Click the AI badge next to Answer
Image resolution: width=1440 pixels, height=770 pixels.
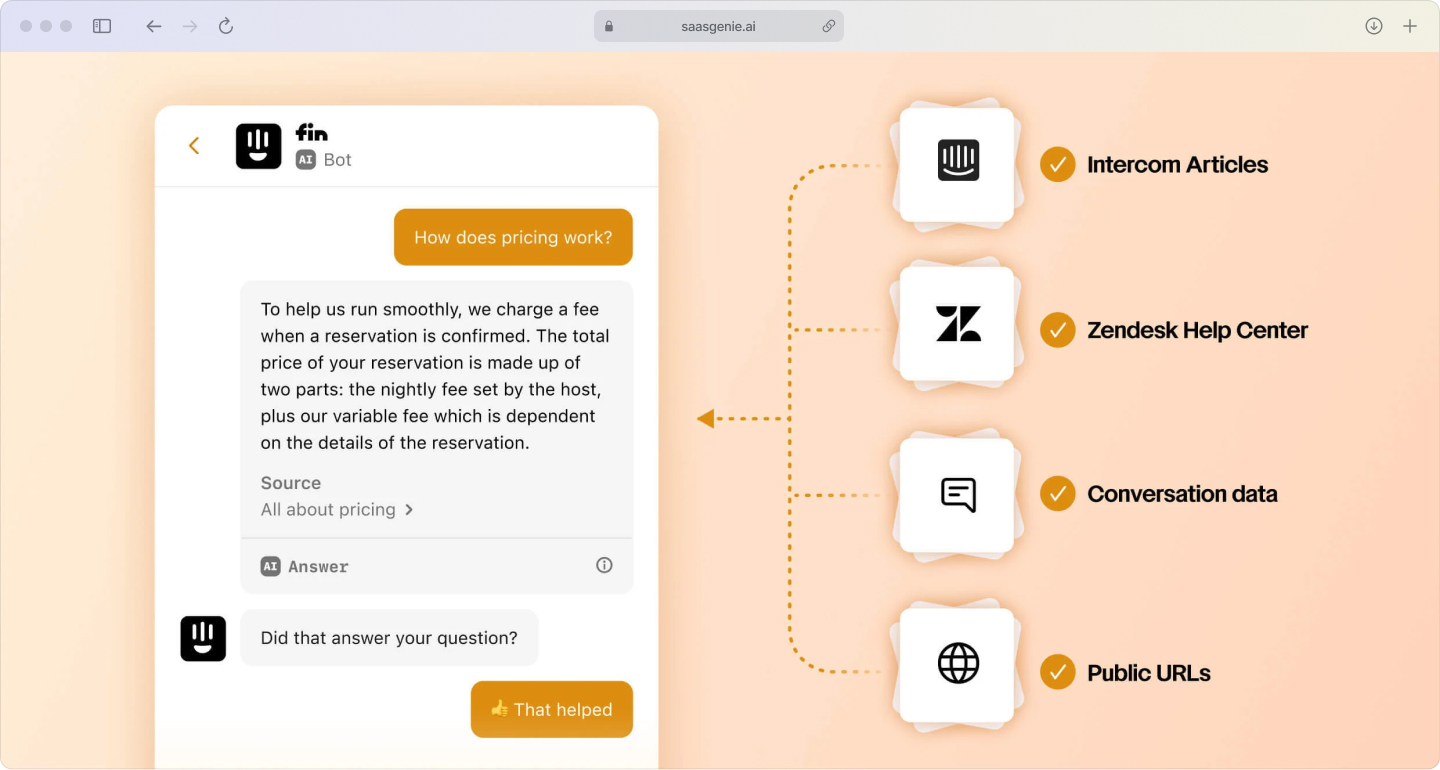click(x=270, y=565)
